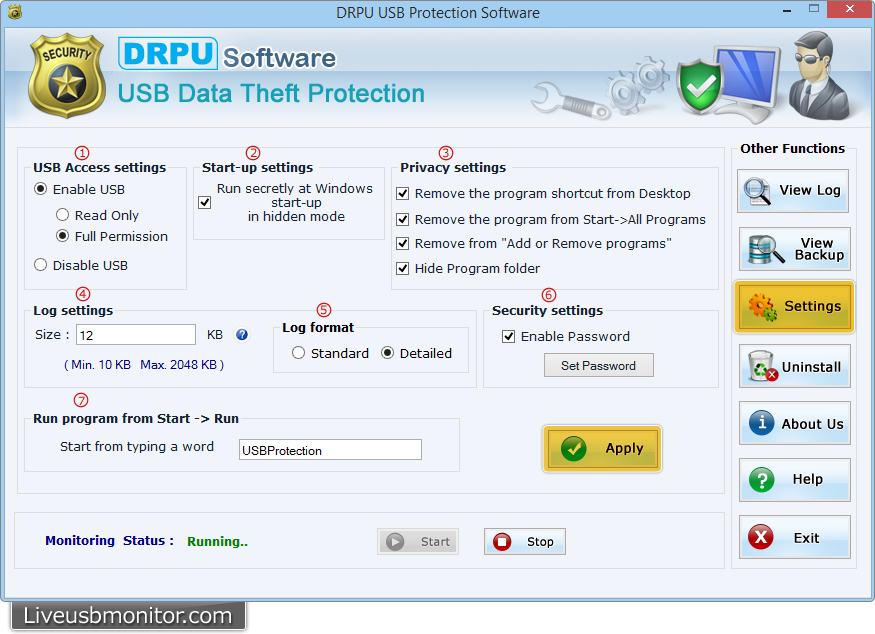The image size is (875, 634).
Task: Click the security agent figure
Action: [x=820, y=76]
